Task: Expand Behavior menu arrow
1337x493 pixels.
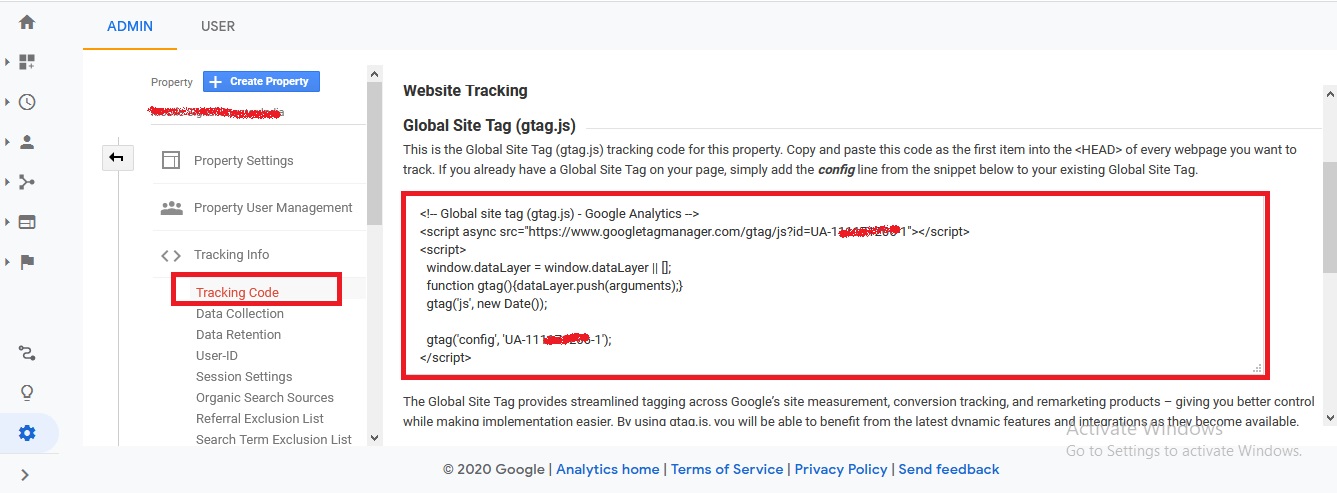Action: [8, 222]
